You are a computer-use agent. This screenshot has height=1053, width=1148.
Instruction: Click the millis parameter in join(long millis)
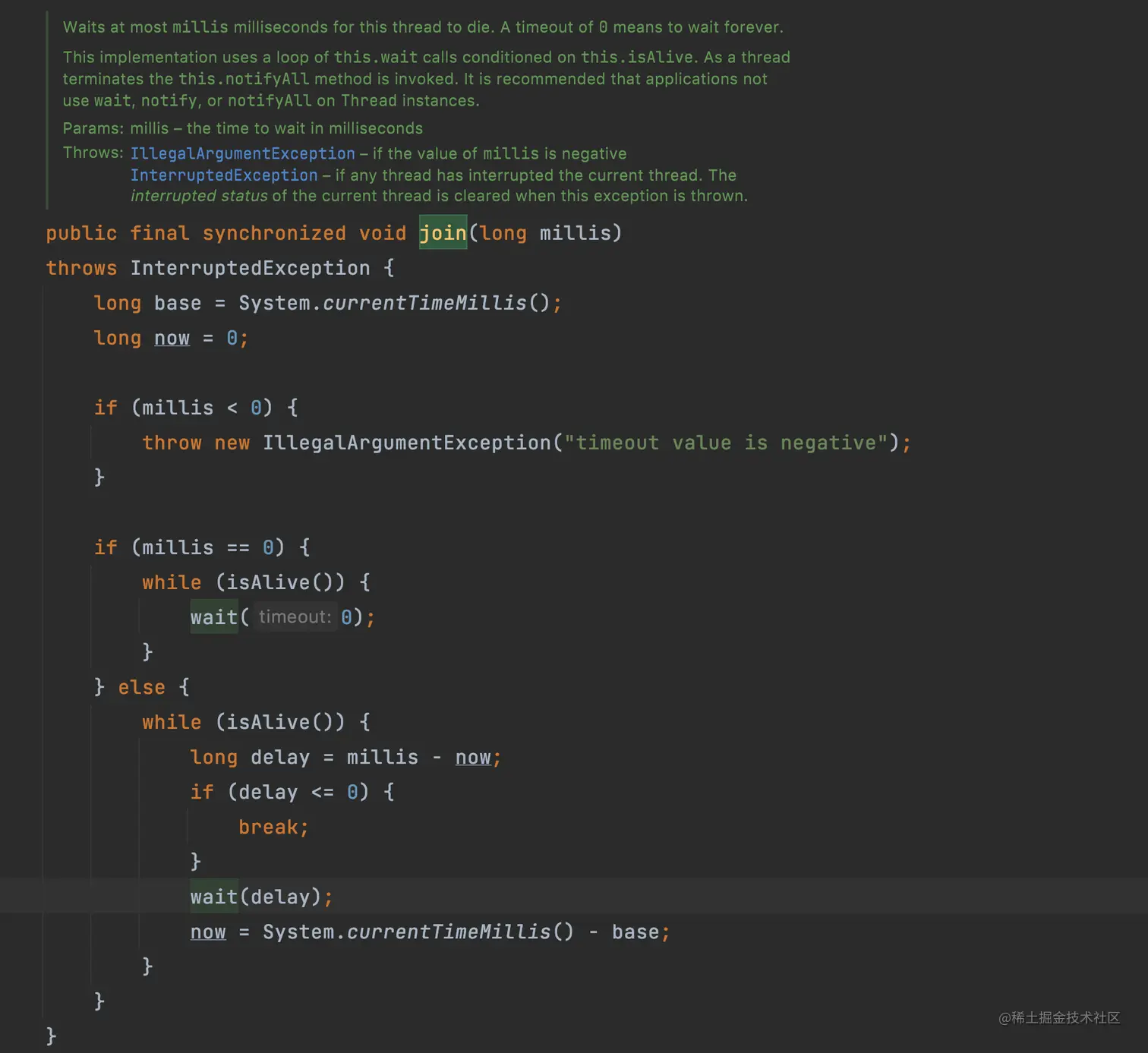(575, 233)
